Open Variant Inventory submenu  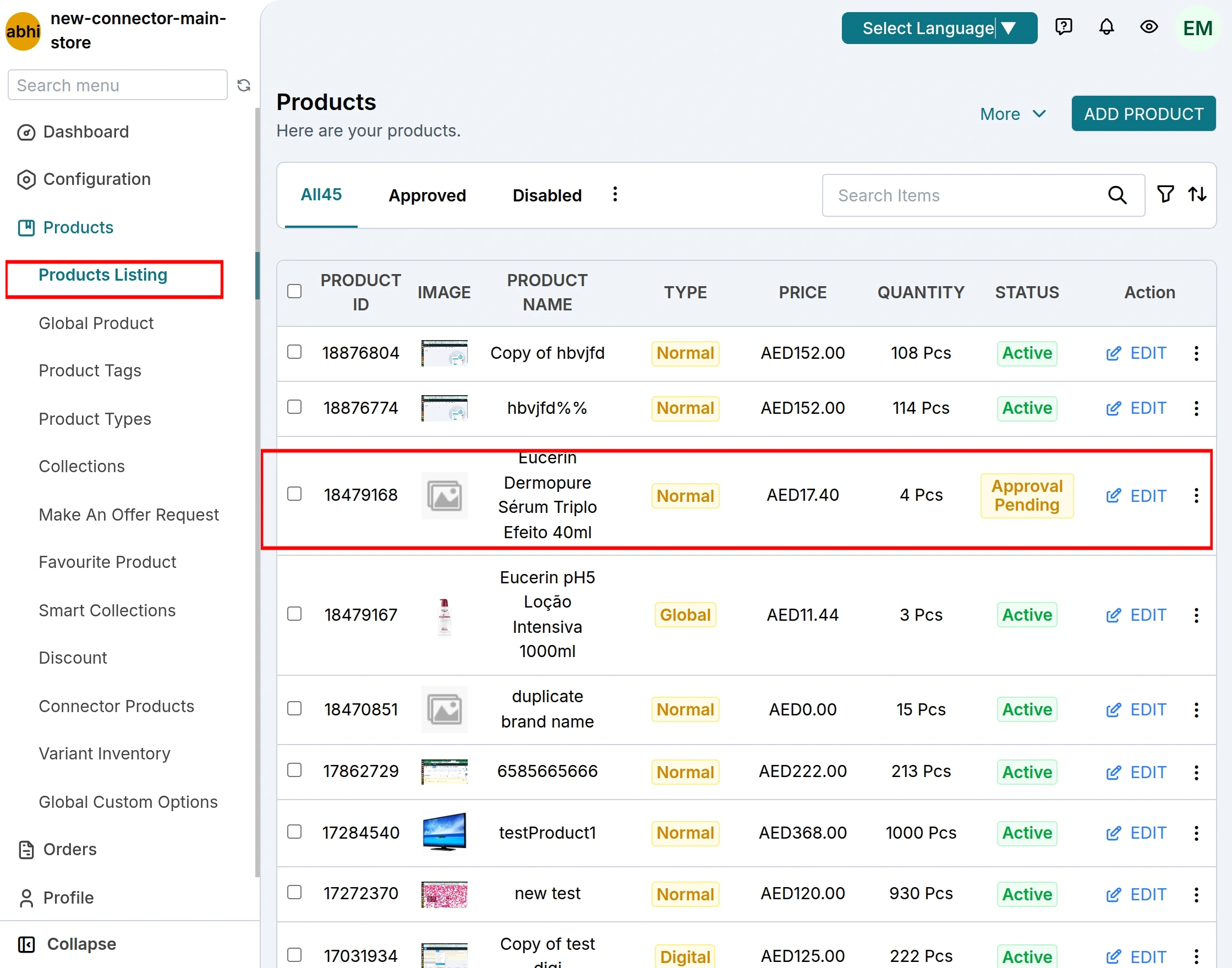tap(105, 754)
